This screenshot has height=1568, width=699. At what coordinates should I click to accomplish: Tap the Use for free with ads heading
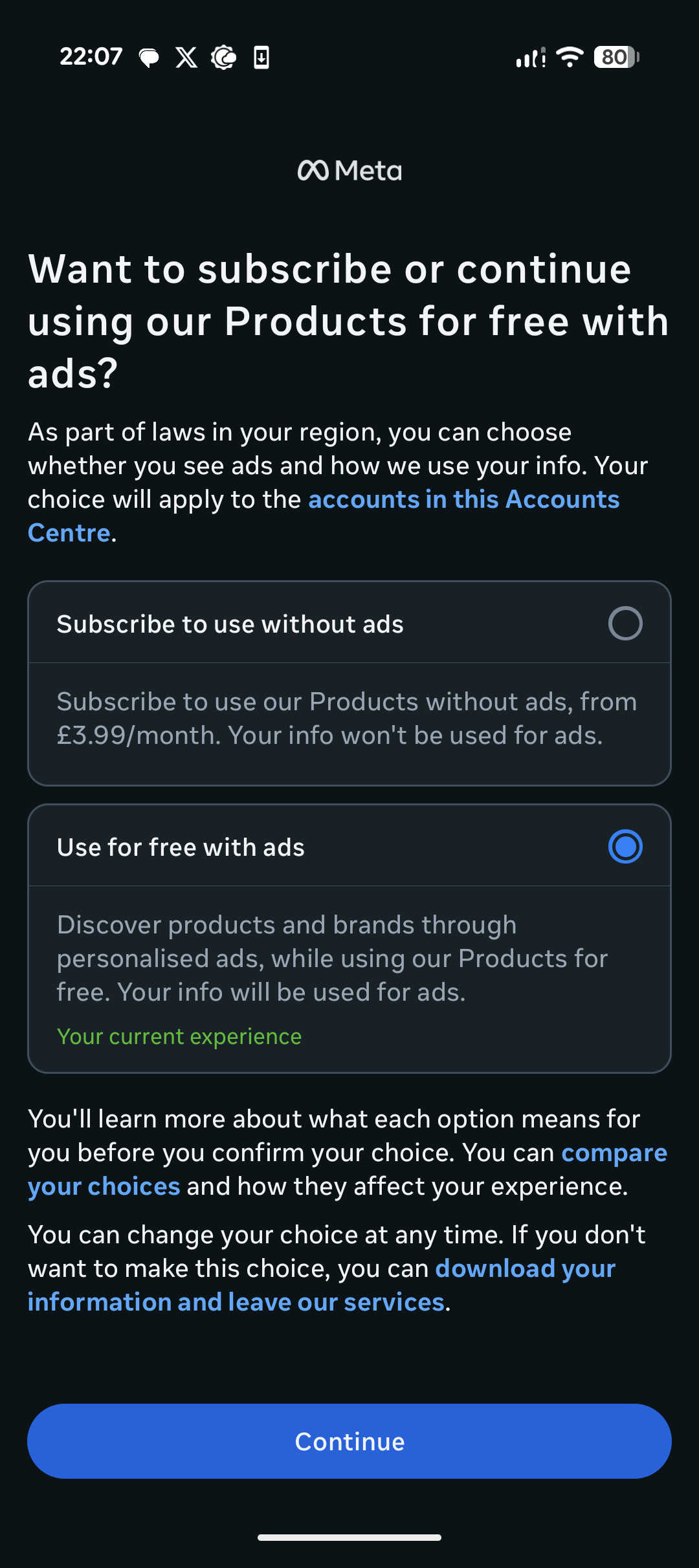click(181, 847)
